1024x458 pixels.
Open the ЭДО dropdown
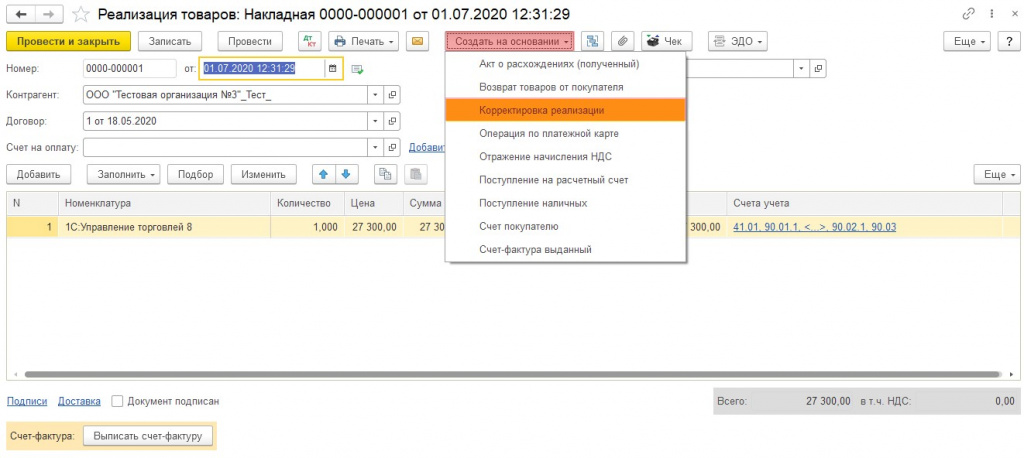click(737, 41)
